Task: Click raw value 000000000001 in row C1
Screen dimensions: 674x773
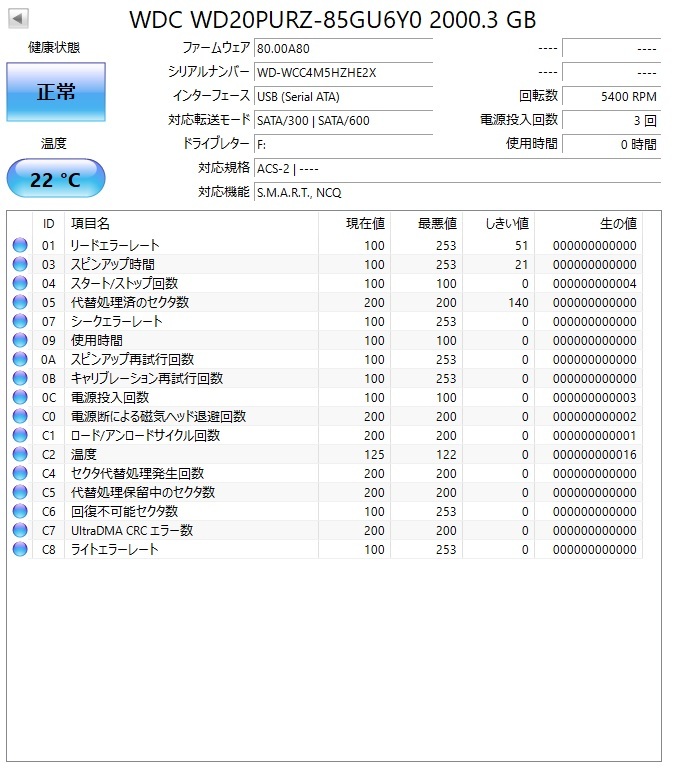Action: [595, 435]
